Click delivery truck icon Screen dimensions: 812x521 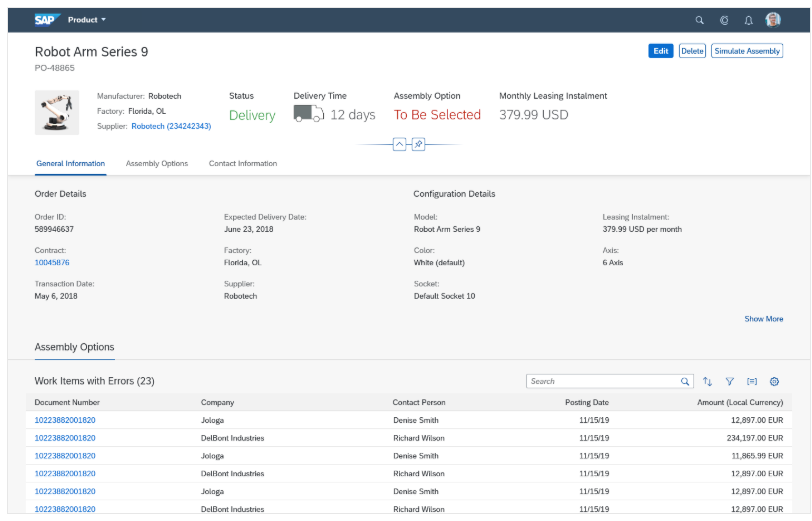pos(309,113)
